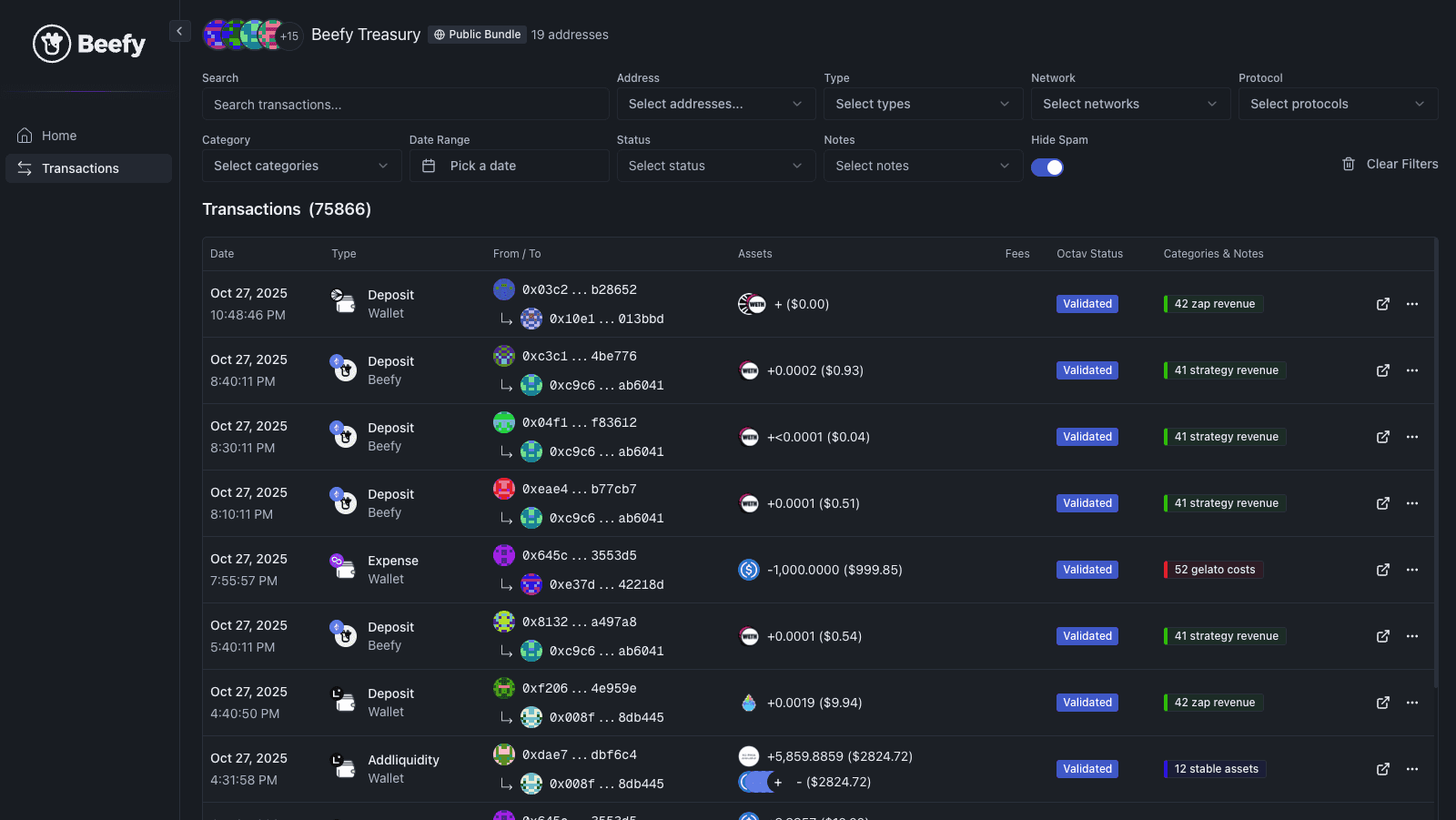Screen dimensions: 1456x820
Task: Click the Beefy logo in the sidebar
Action: (x=89, y=44)
